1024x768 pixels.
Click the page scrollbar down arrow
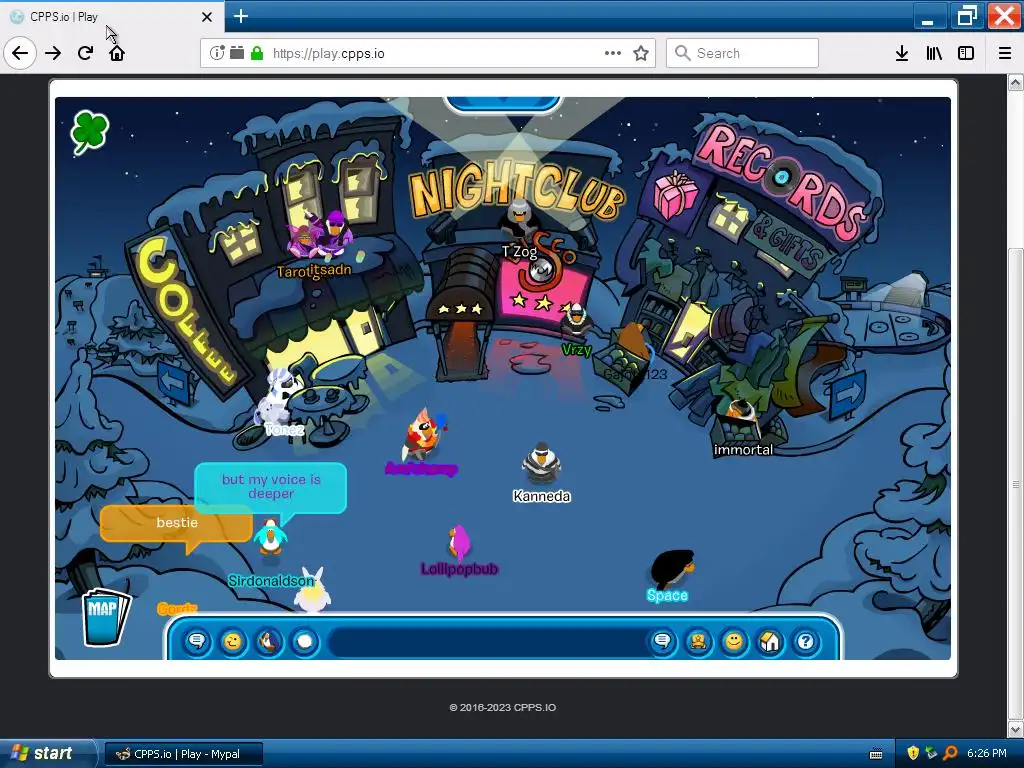point(1016,728)
